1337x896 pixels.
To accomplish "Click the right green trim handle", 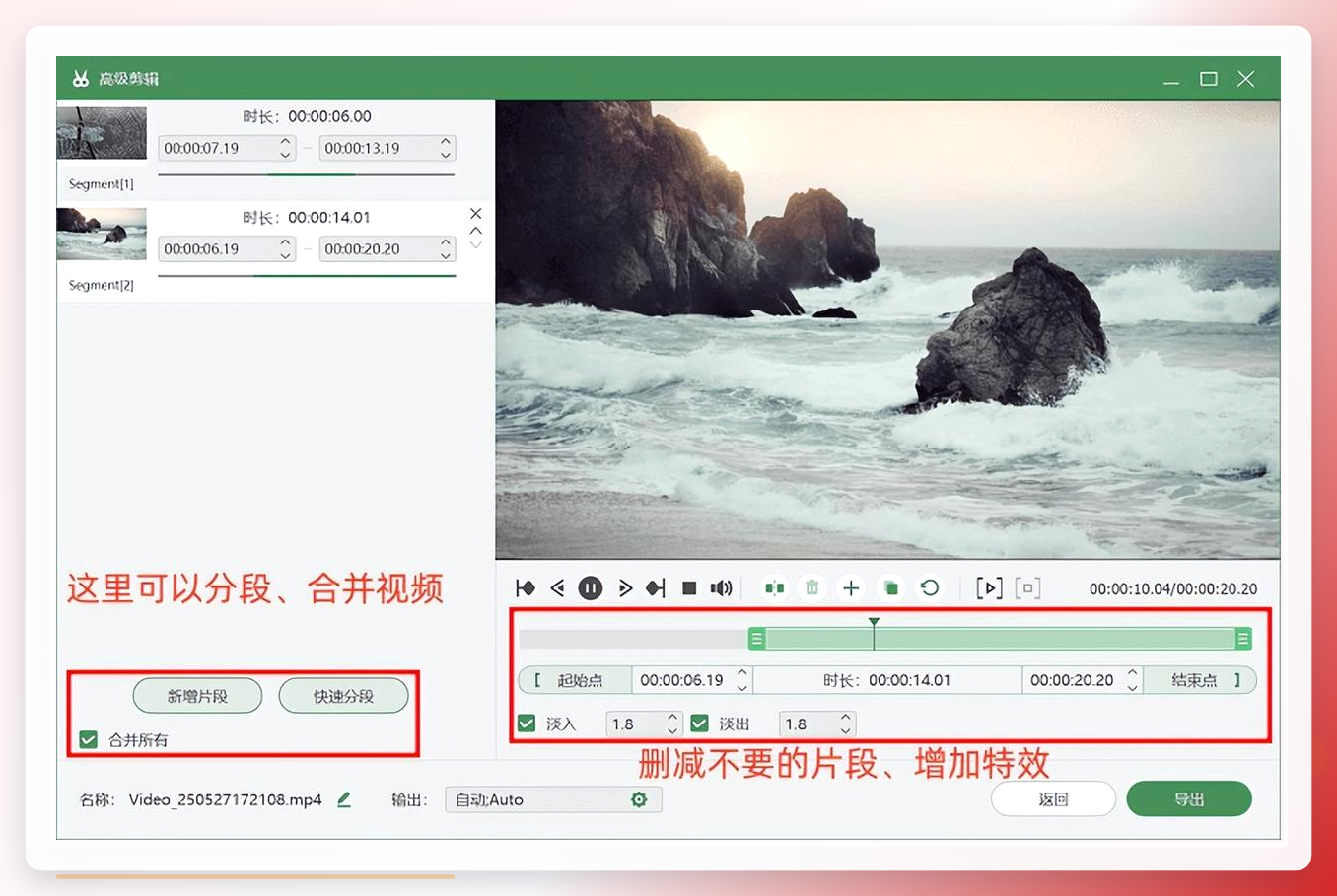I will (x=1243, y=639).
